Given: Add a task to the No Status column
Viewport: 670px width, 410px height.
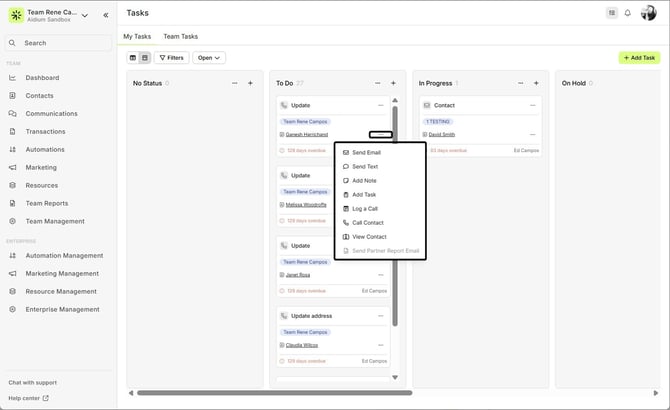Looking at the screenshot, I should click(250, 83).
